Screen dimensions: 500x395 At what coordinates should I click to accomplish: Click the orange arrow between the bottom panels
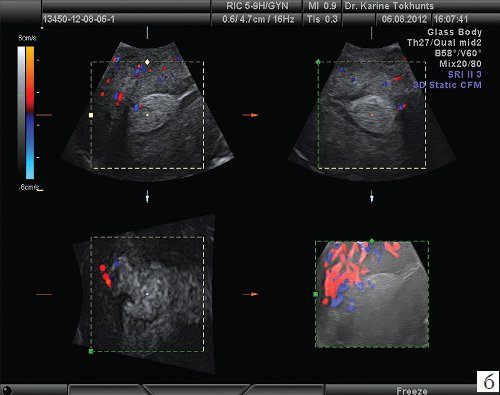[250, 294]
